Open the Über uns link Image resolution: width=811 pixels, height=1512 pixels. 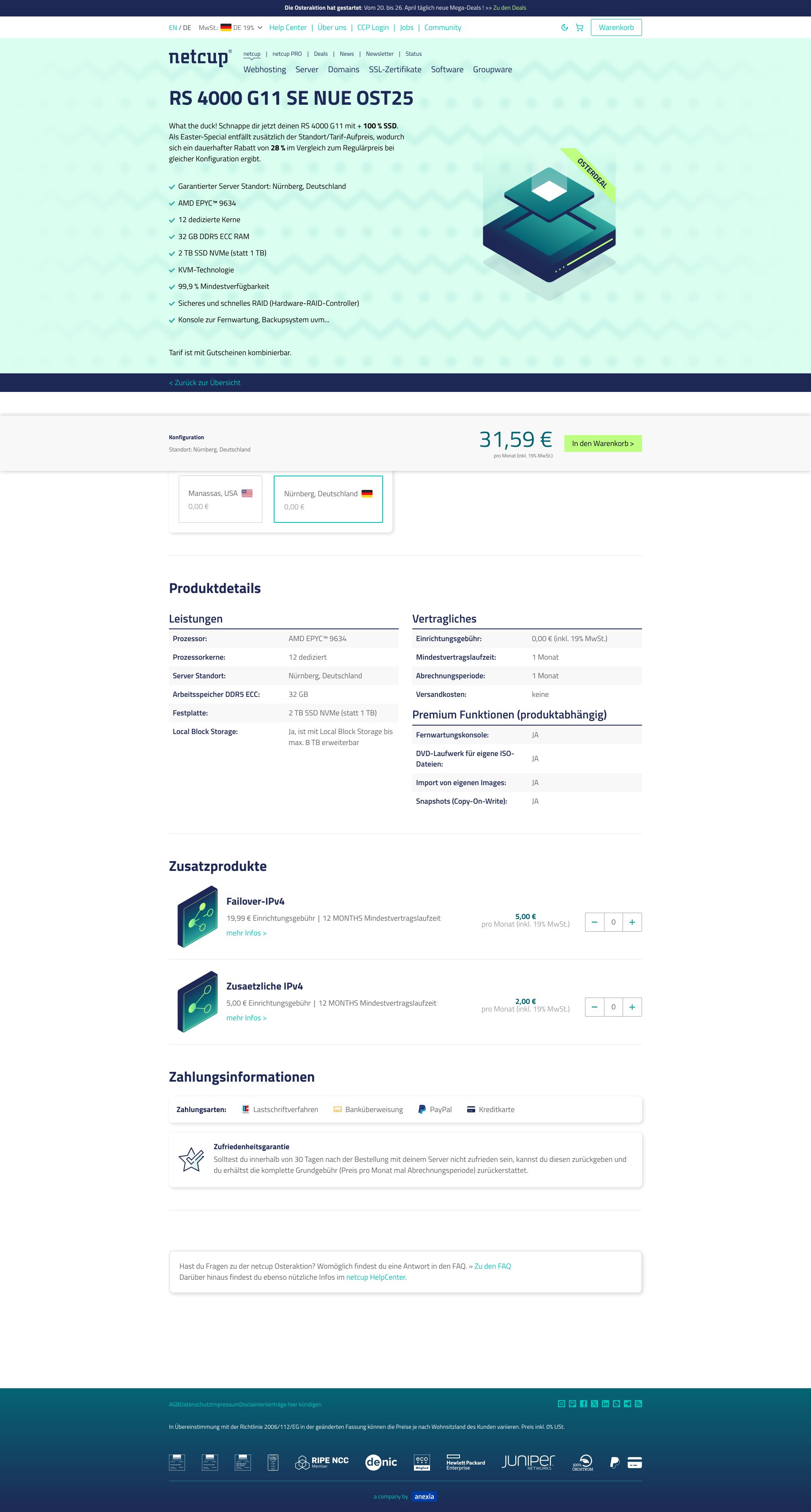pyautogui.click(x=332, y=27)
